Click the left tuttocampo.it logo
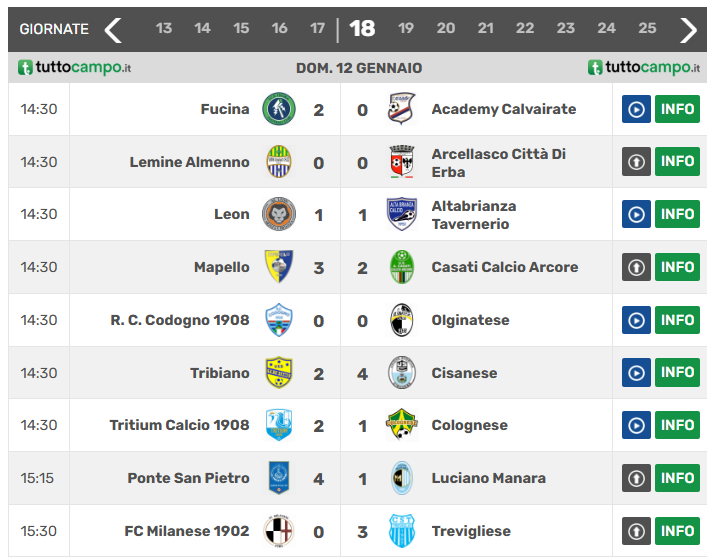 tap(74, 68)
